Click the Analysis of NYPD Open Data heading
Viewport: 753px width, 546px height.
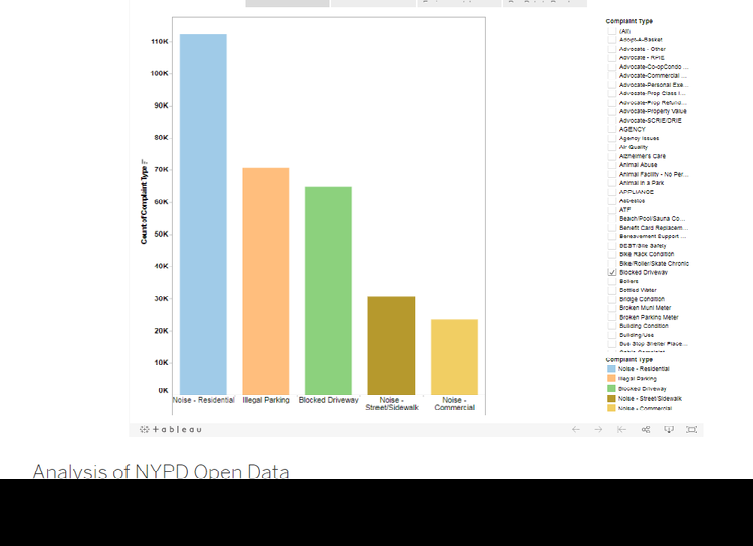pyautogui.click(x=161, y=471)
